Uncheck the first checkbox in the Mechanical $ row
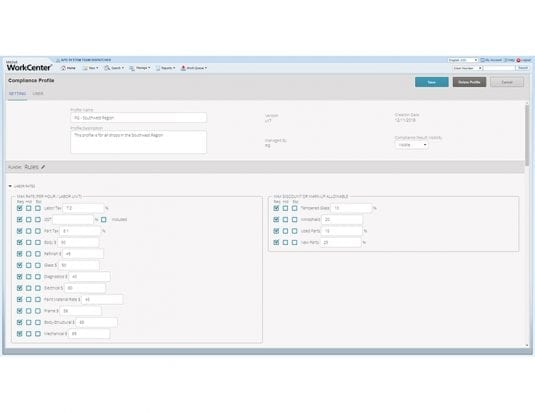Image resolution: width=535 pixels, height=413 pixels. coord(19,333)
